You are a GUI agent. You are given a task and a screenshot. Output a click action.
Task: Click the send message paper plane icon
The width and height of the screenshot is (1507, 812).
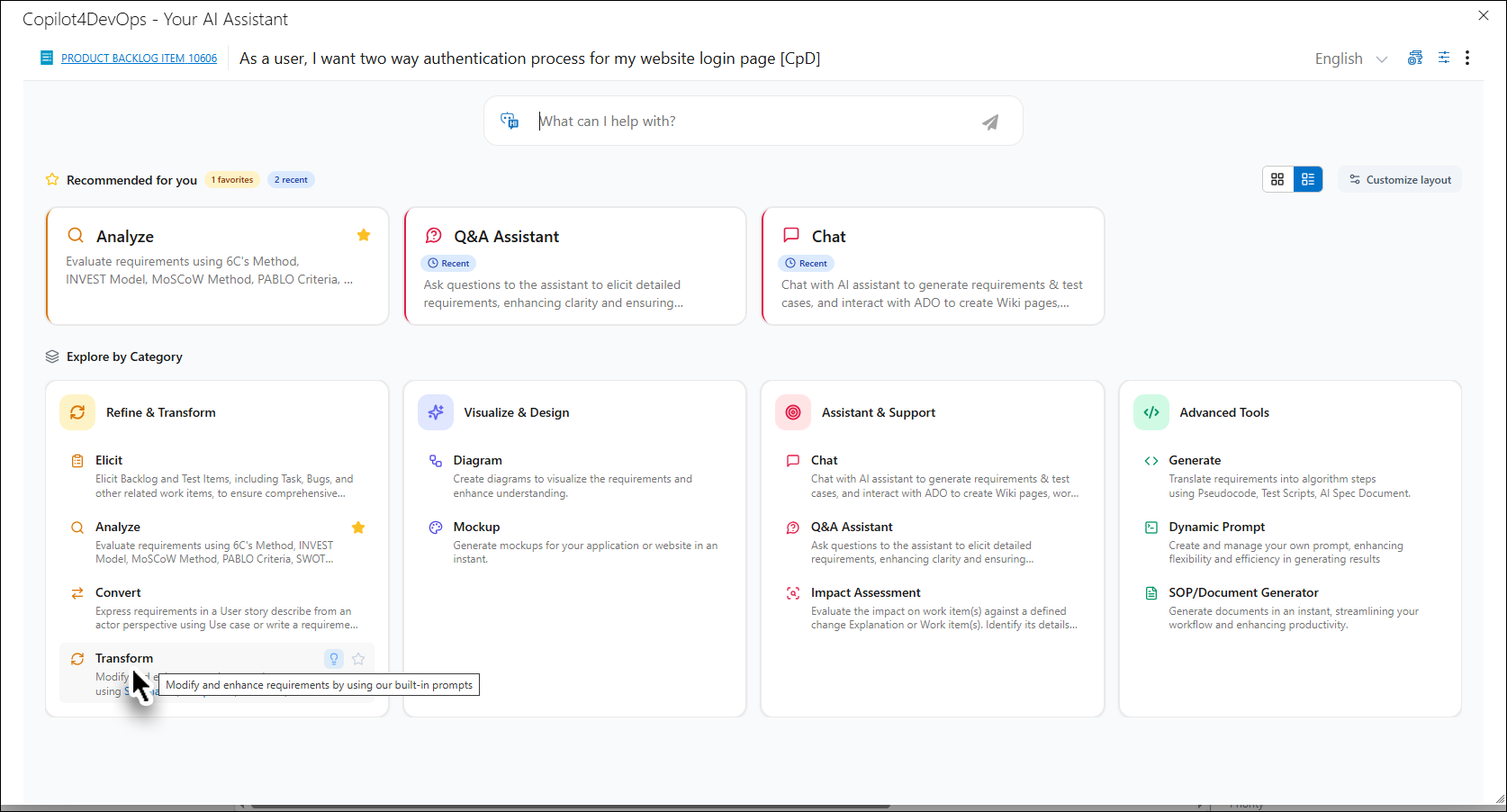[989, 122]
